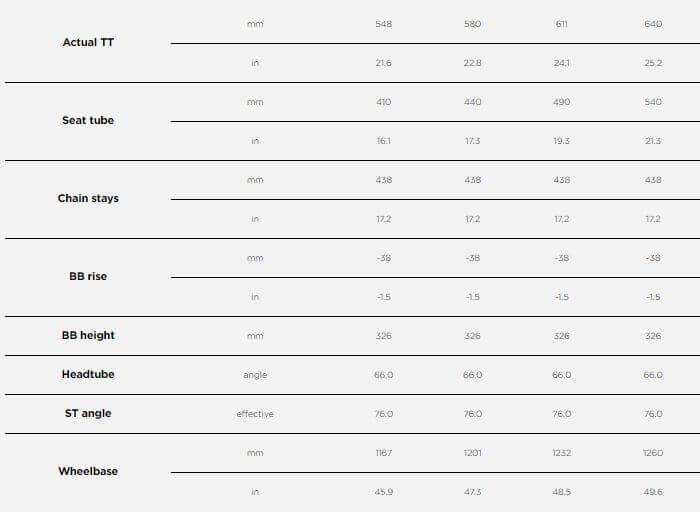Select the 1232 mm Wheelbase value

562,452
